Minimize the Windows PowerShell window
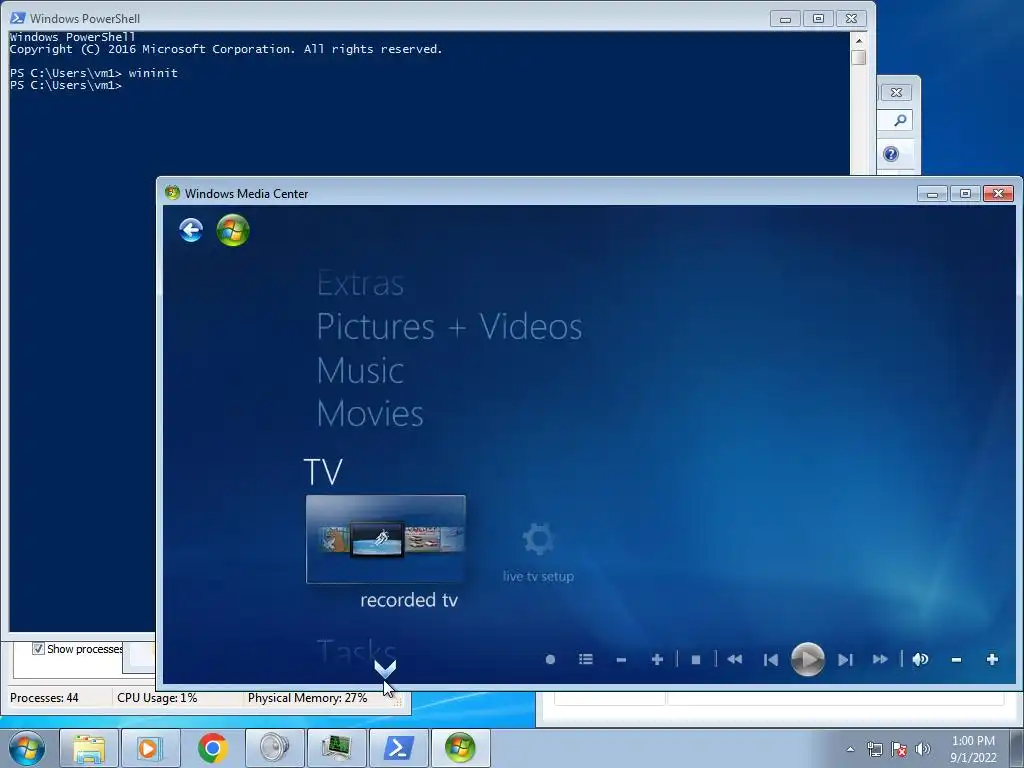The width and height of the screenshot is (1024, 768). pyautogui.click(x=786, y=19)
